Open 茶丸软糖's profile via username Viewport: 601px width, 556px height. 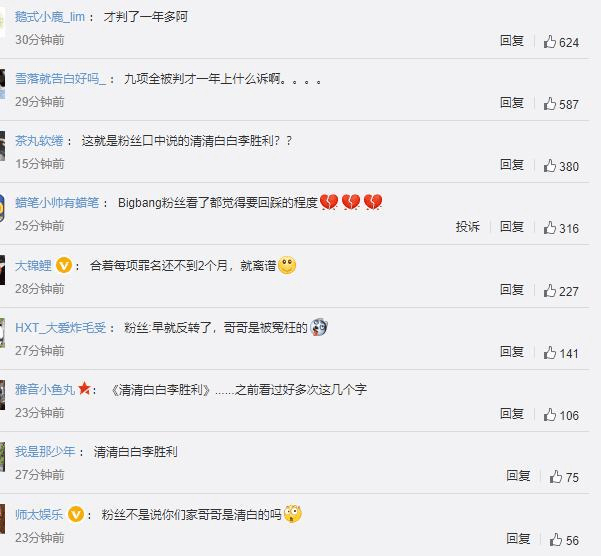pyautogui.click(x=39, y=141)
